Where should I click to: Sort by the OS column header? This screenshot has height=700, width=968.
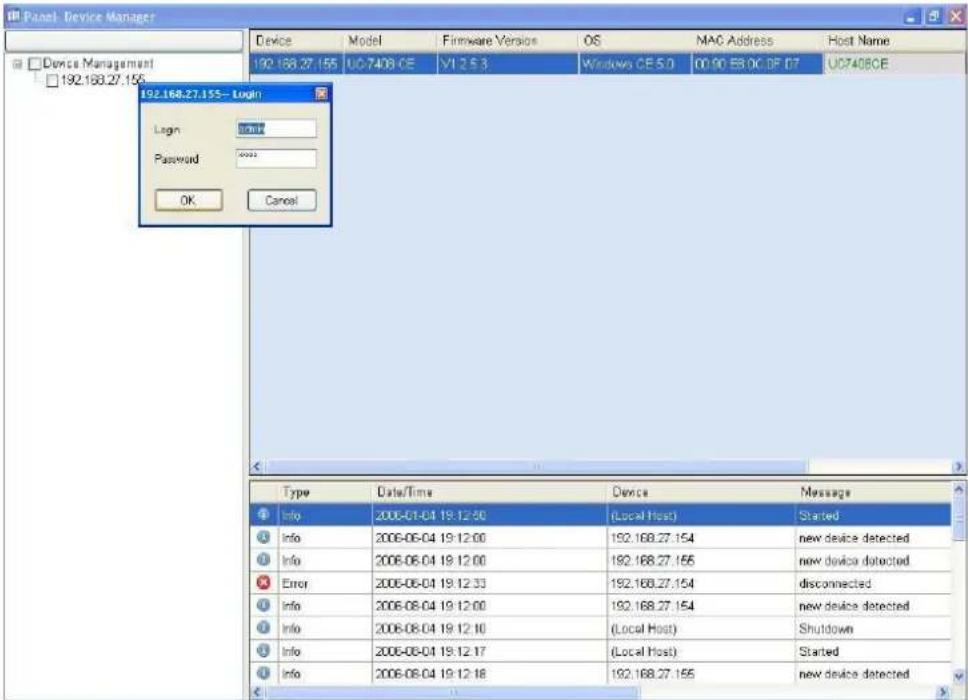click(635, 41)
